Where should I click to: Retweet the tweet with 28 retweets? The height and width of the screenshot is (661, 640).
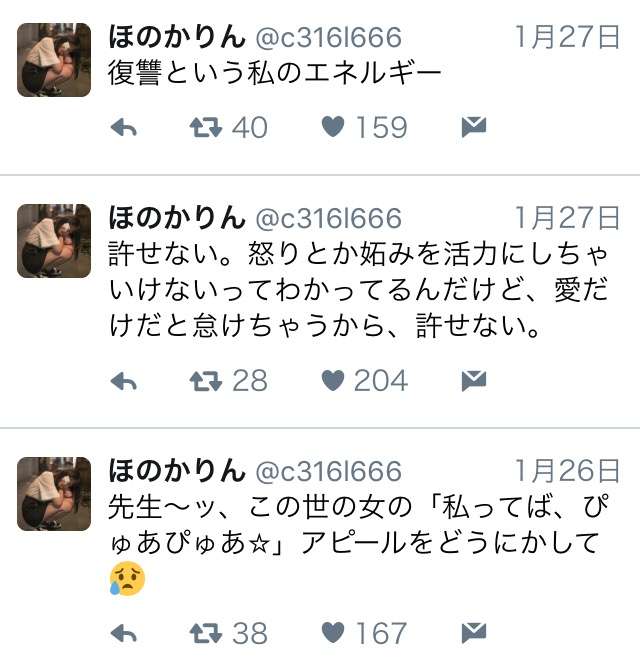pos(206,381)
